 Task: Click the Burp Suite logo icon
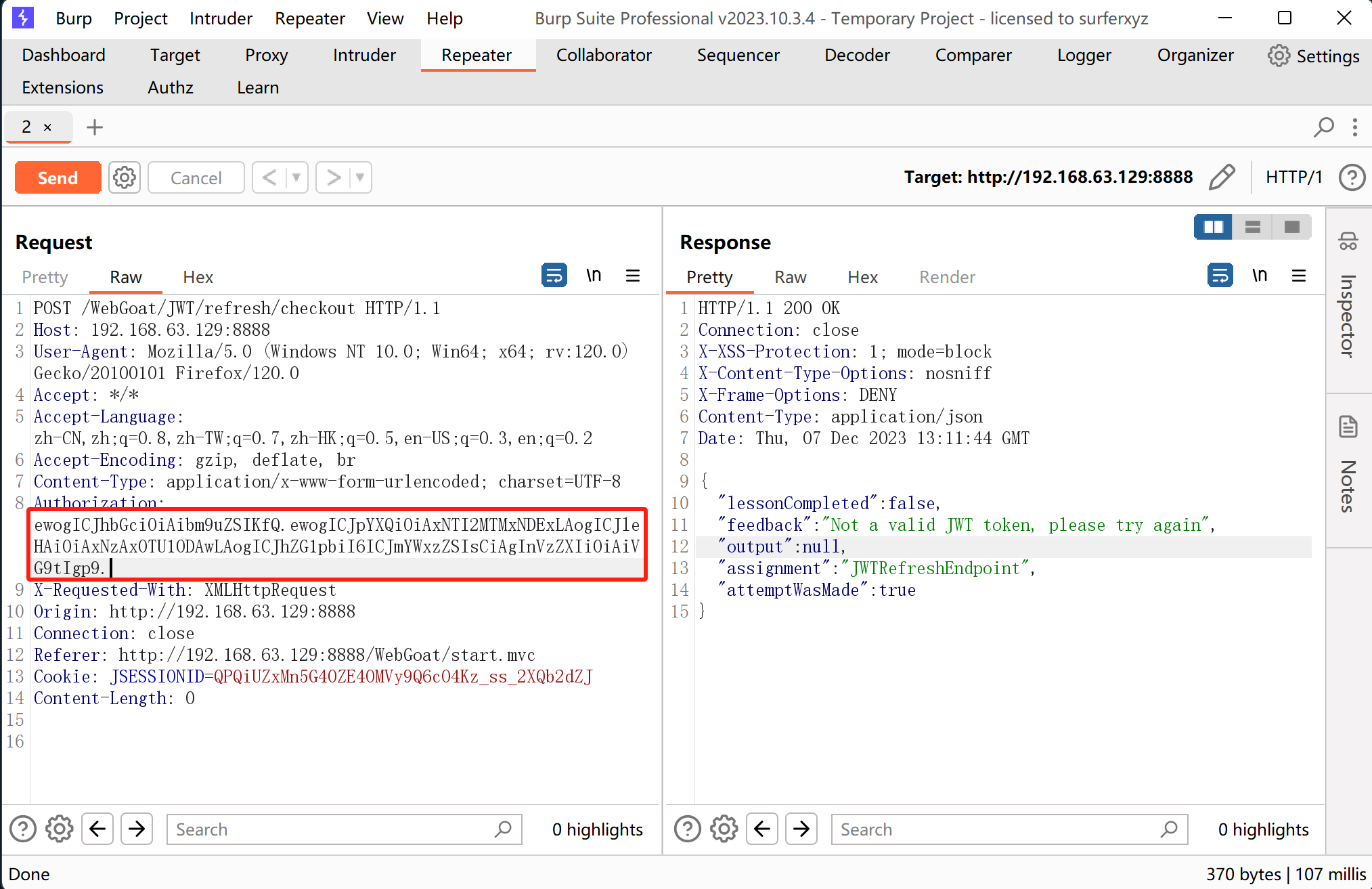[x=23, y=18]
